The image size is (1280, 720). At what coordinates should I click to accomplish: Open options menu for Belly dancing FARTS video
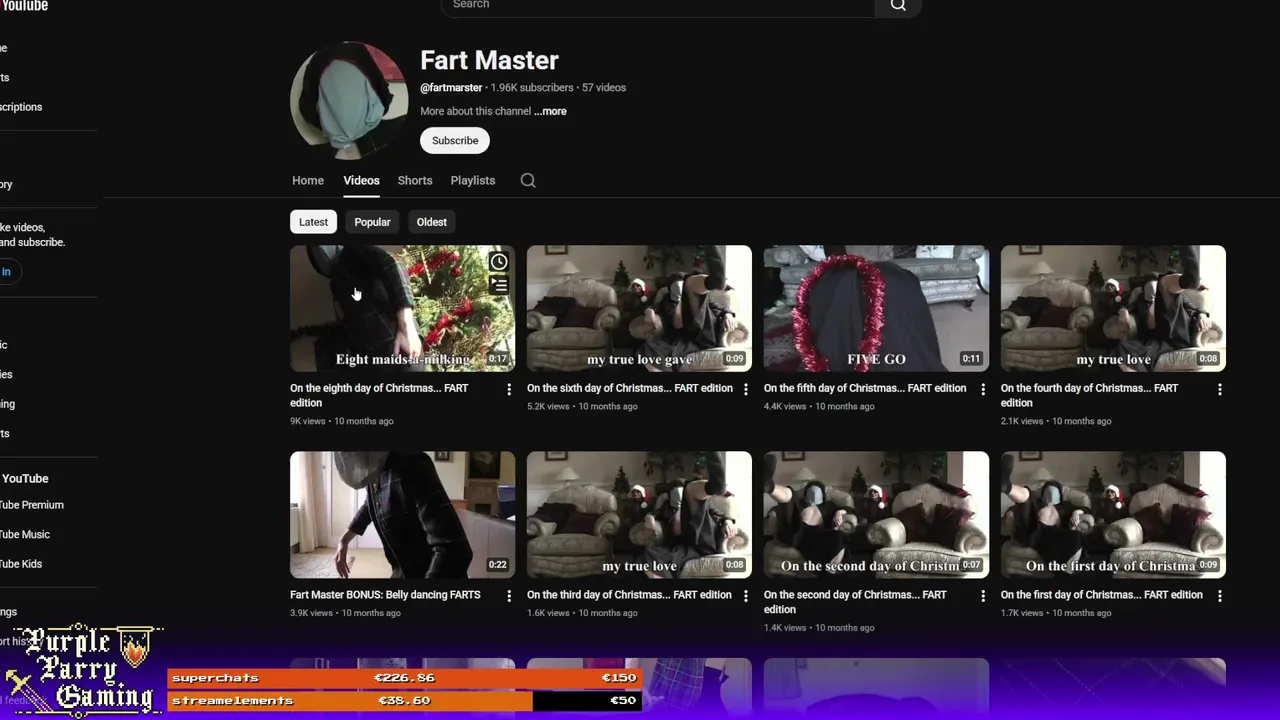click(x=508, y=596)
